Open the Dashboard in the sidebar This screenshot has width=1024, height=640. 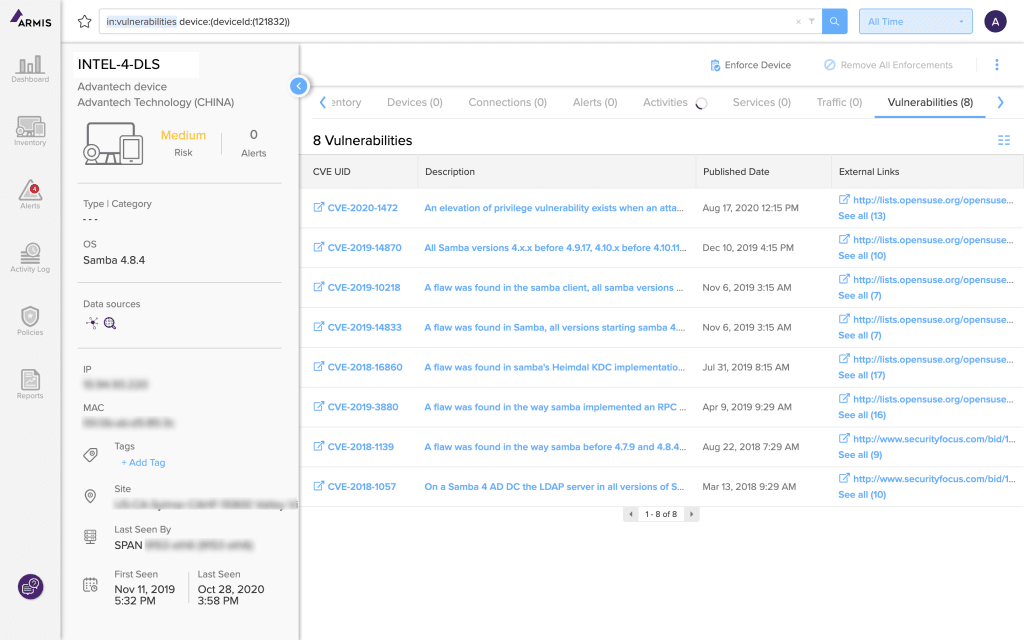(x=30, y=69)
